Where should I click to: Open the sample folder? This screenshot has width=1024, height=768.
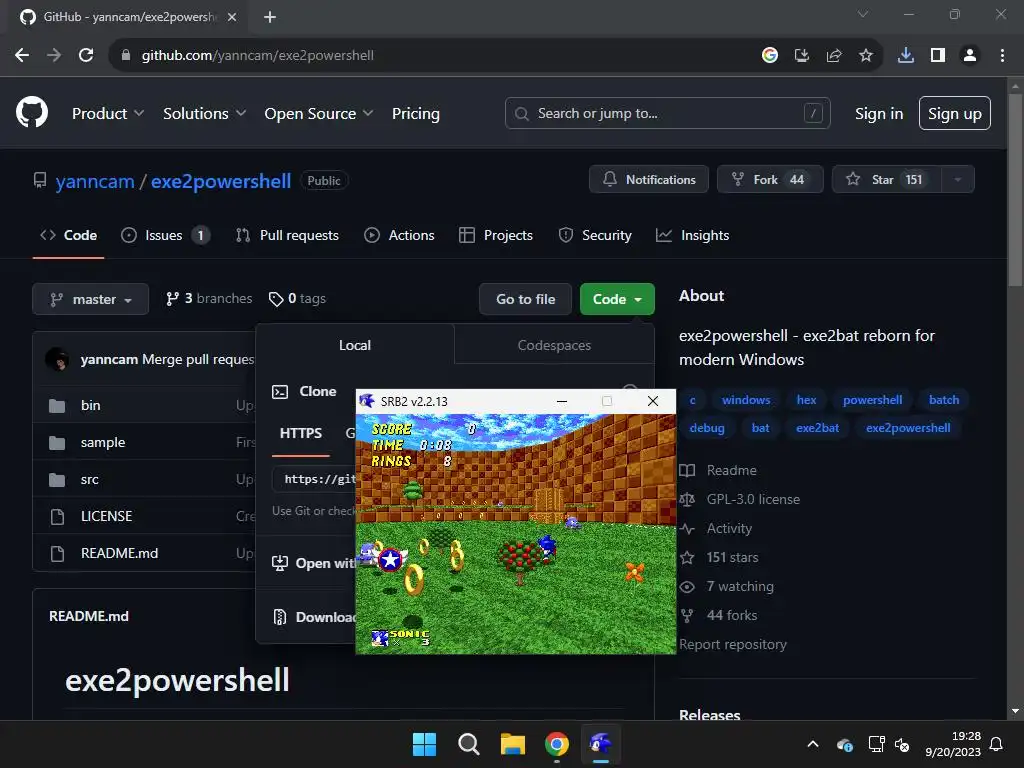click(103, 442)
